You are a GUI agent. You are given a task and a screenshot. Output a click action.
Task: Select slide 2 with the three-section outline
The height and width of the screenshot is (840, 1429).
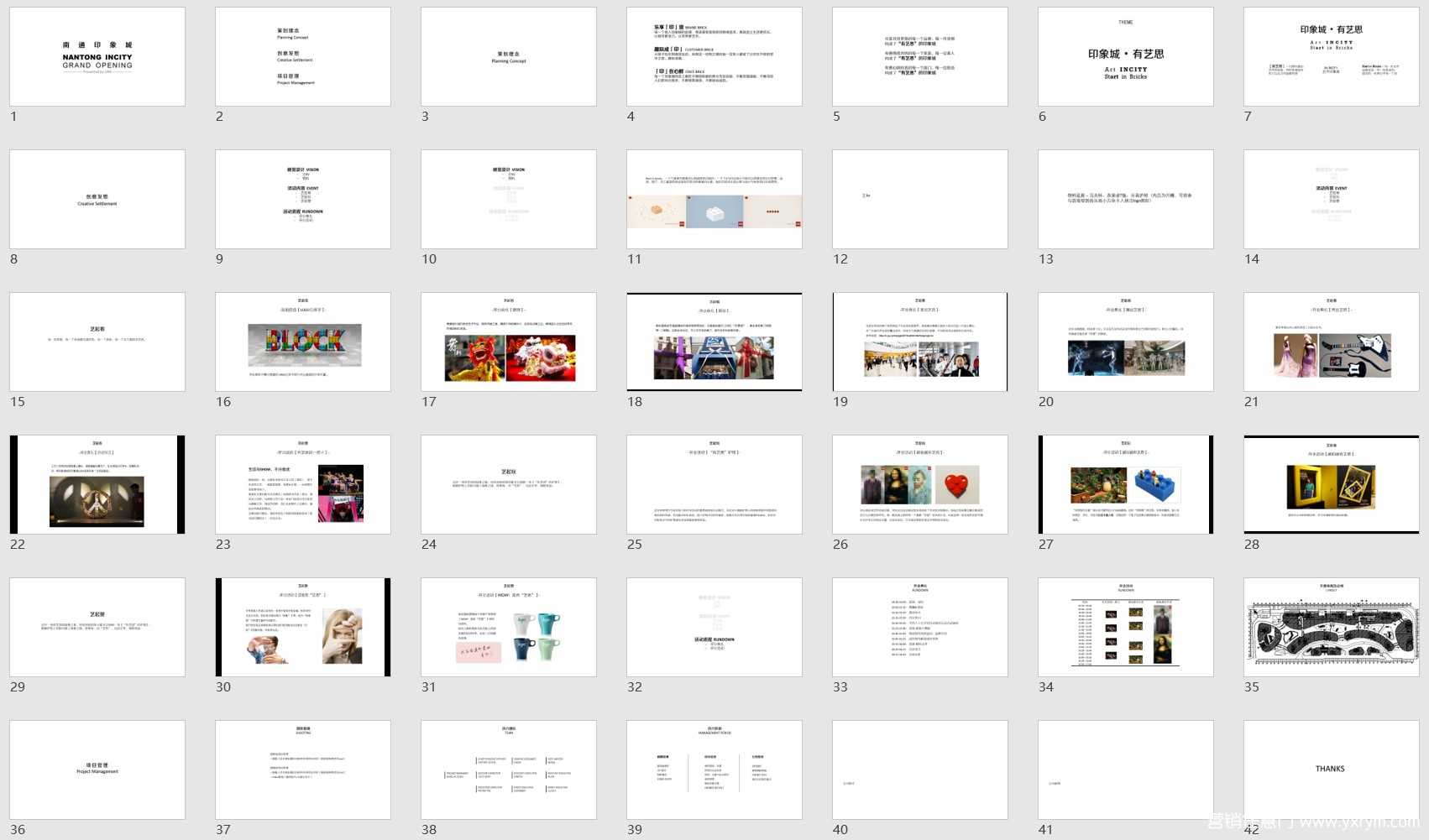click(x=303, y=57)
